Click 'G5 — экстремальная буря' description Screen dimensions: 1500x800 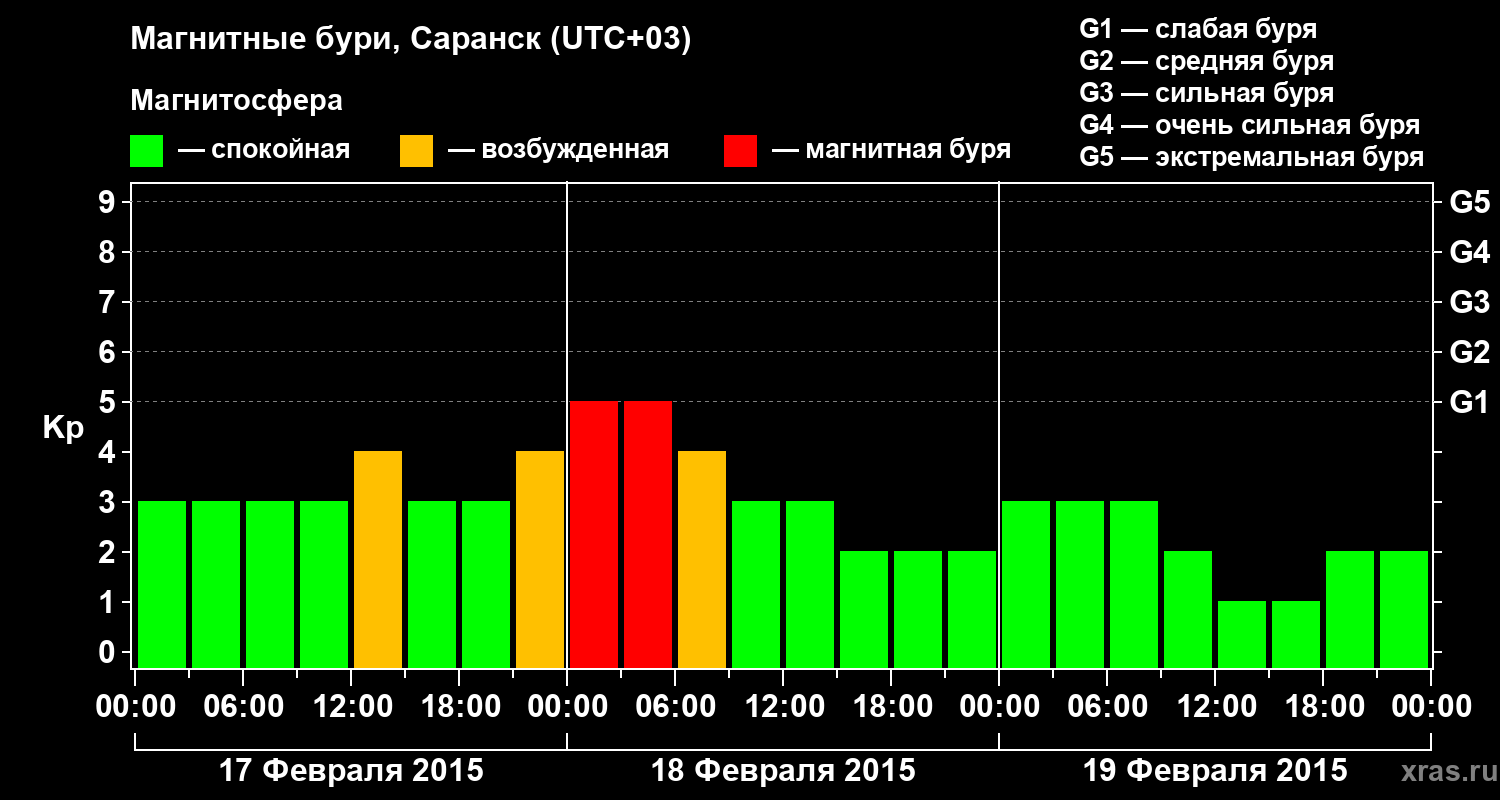point(1252,157)
